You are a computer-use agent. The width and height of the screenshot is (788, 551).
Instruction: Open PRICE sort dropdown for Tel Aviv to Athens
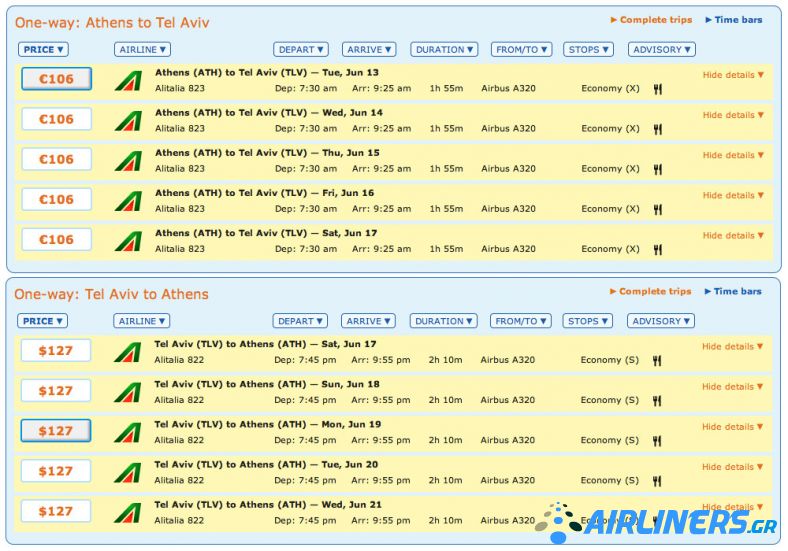[x=42, y=321]
